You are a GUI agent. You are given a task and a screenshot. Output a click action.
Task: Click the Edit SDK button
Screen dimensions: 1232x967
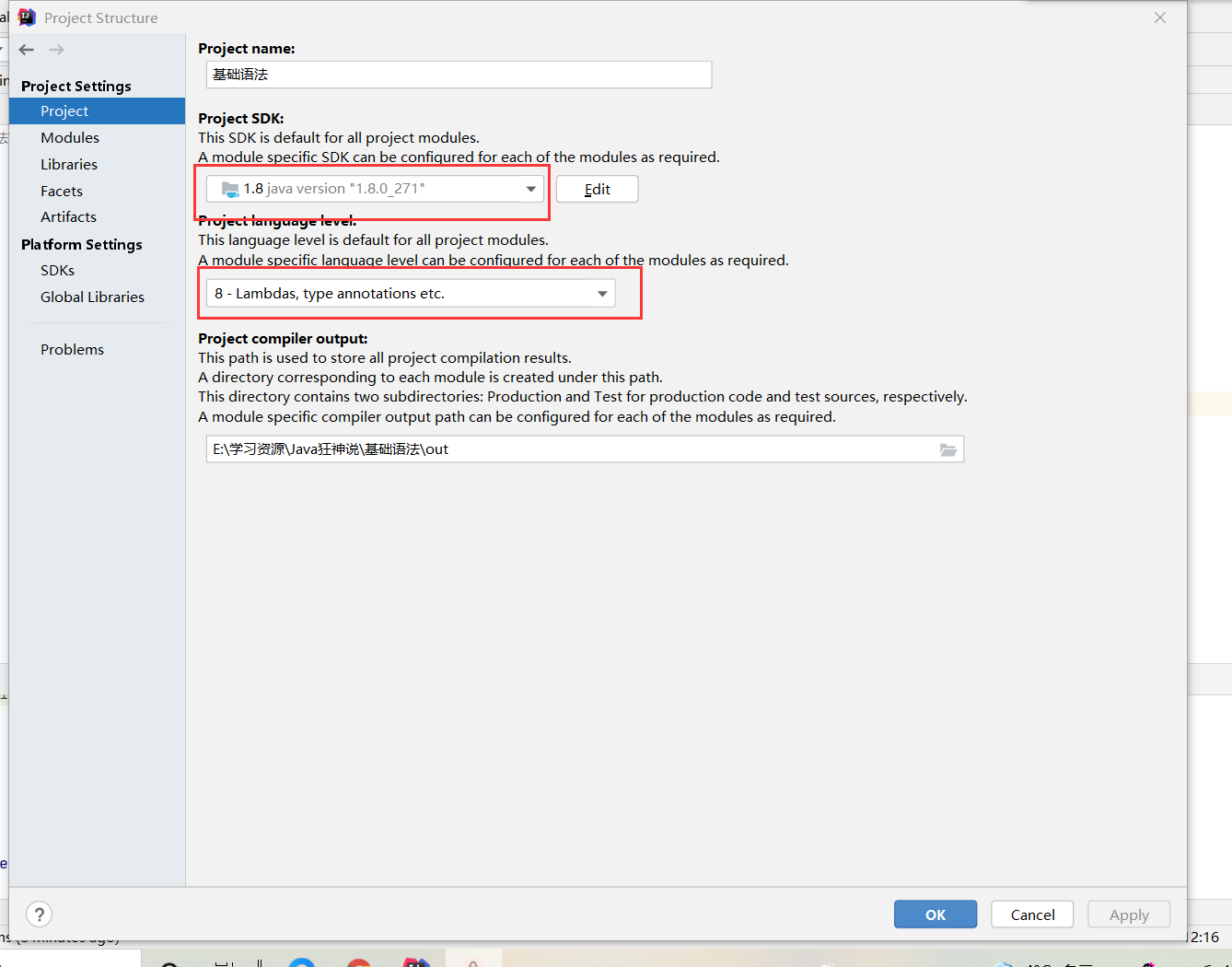point(597,189)
